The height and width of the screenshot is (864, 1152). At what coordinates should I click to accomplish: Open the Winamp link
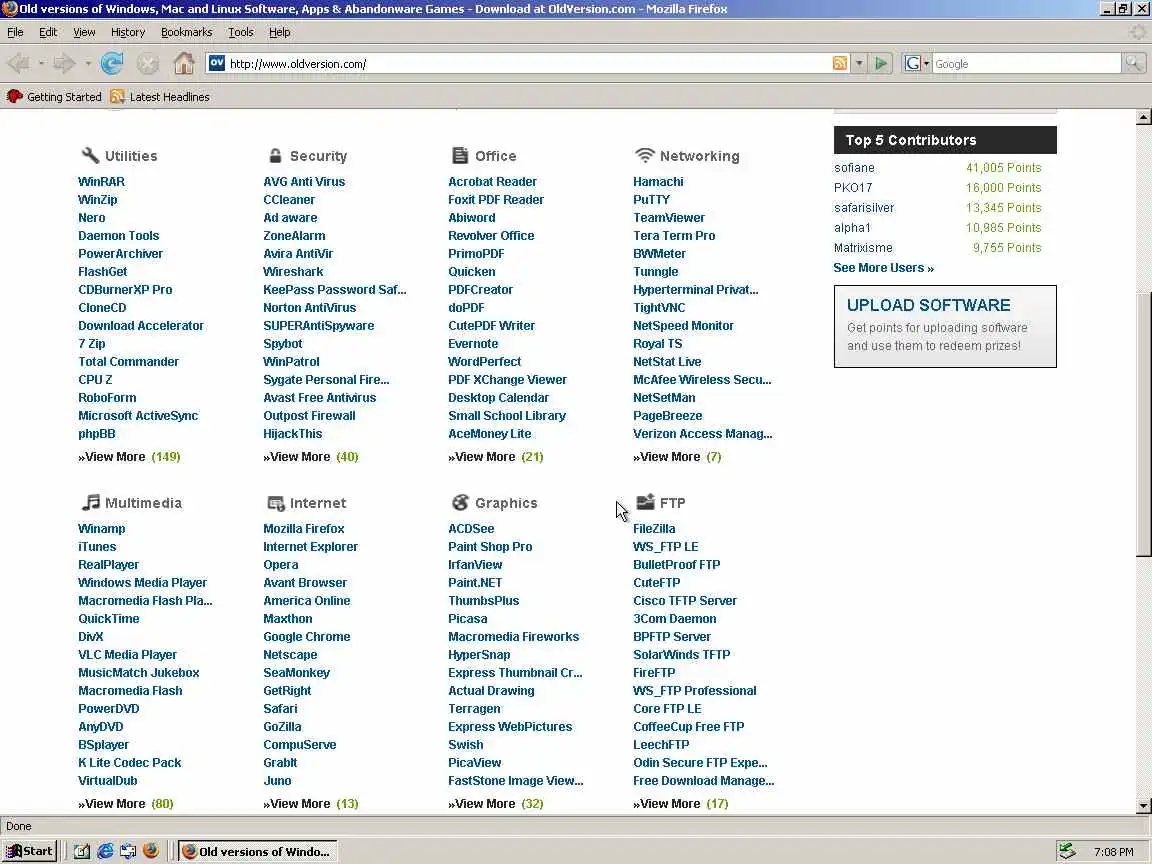(101, 528)
